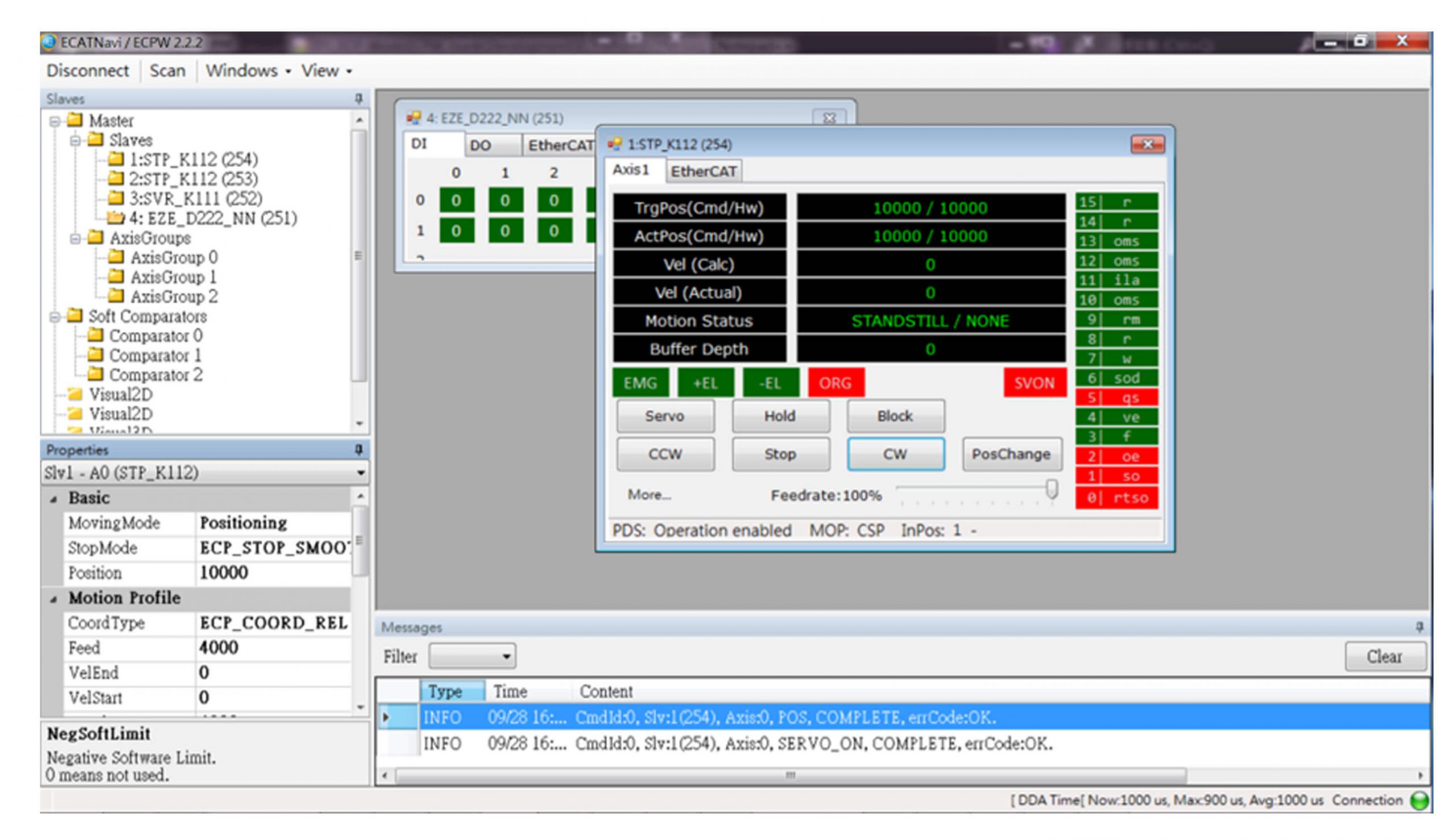Open the Windows menu

(247, 71)
